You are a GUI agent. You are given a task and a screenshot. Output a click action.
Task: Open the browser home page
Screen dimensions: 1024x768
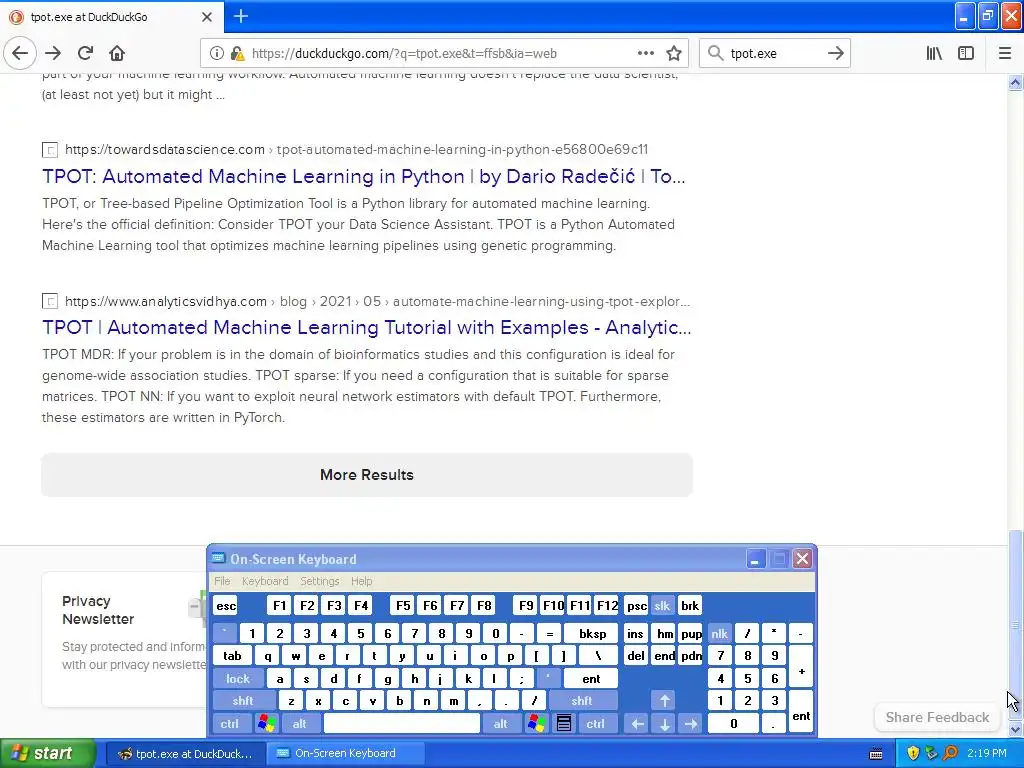tap(117, 53)
